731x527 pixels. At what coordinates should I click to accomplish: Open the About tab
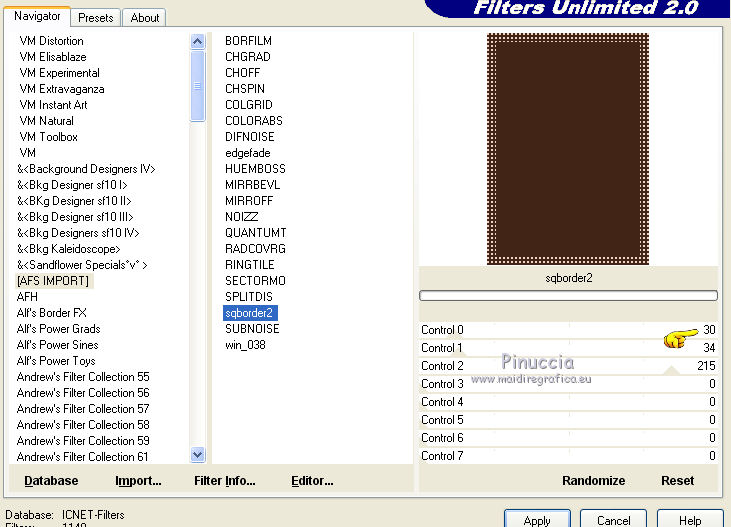[145, 18]
